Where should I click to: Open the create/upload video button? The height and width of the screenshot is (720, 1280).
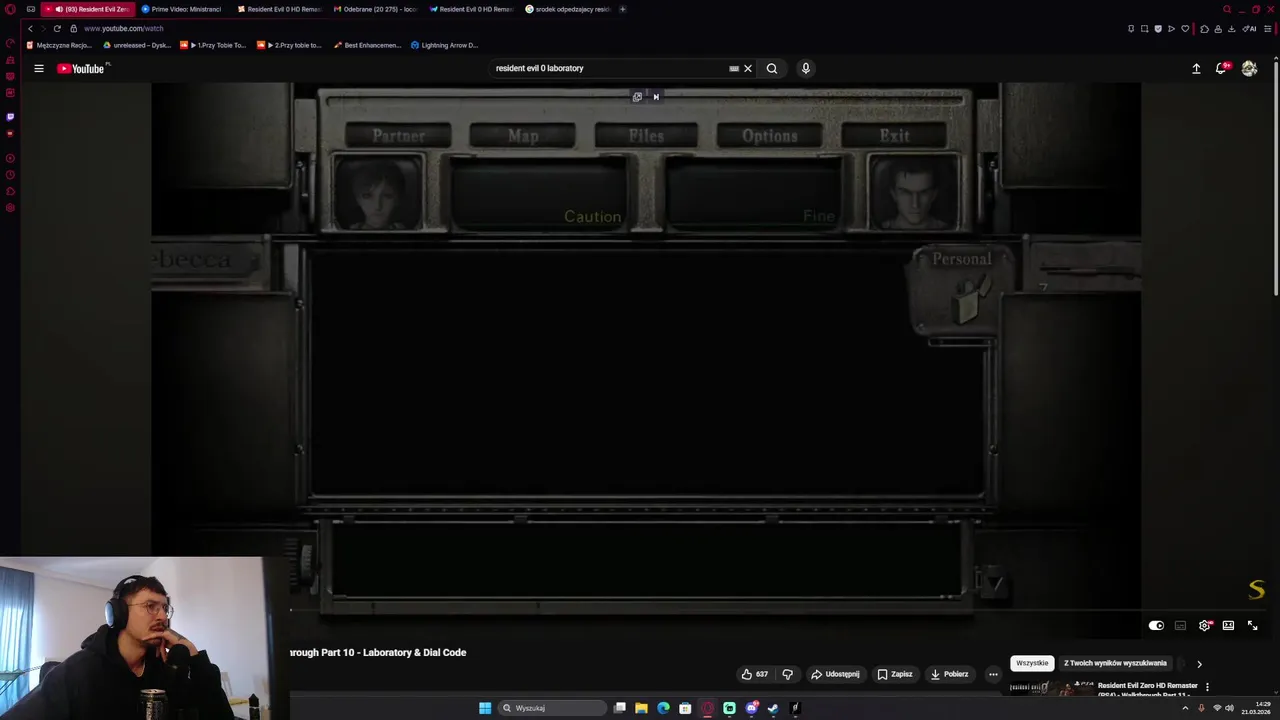pyautogui.click(x=1196, y=68)
